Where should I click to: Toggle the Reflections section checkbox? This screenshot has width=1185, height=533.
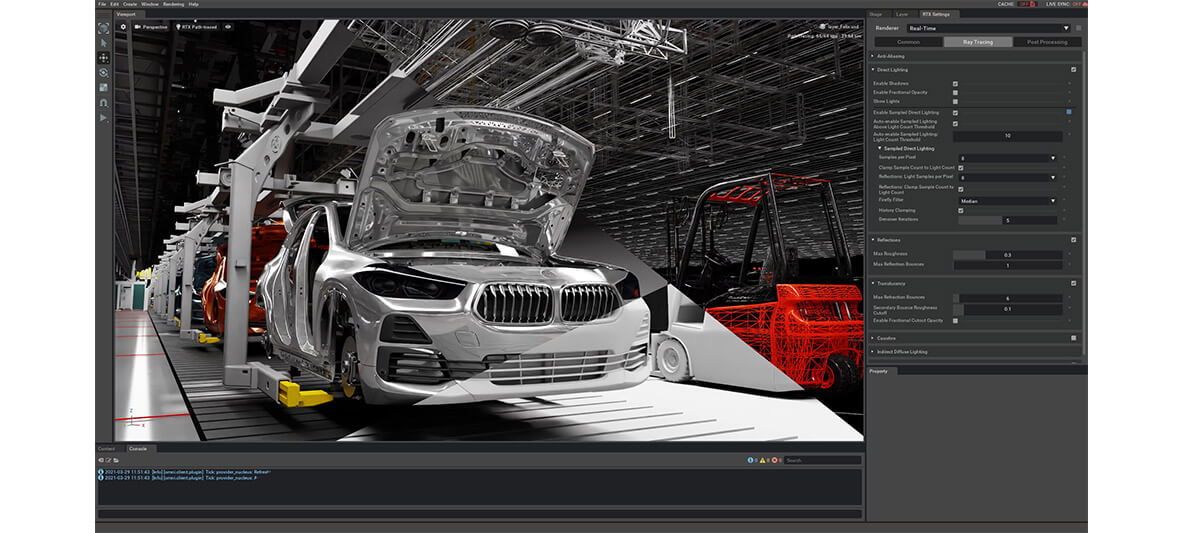tap(1074, 240)
